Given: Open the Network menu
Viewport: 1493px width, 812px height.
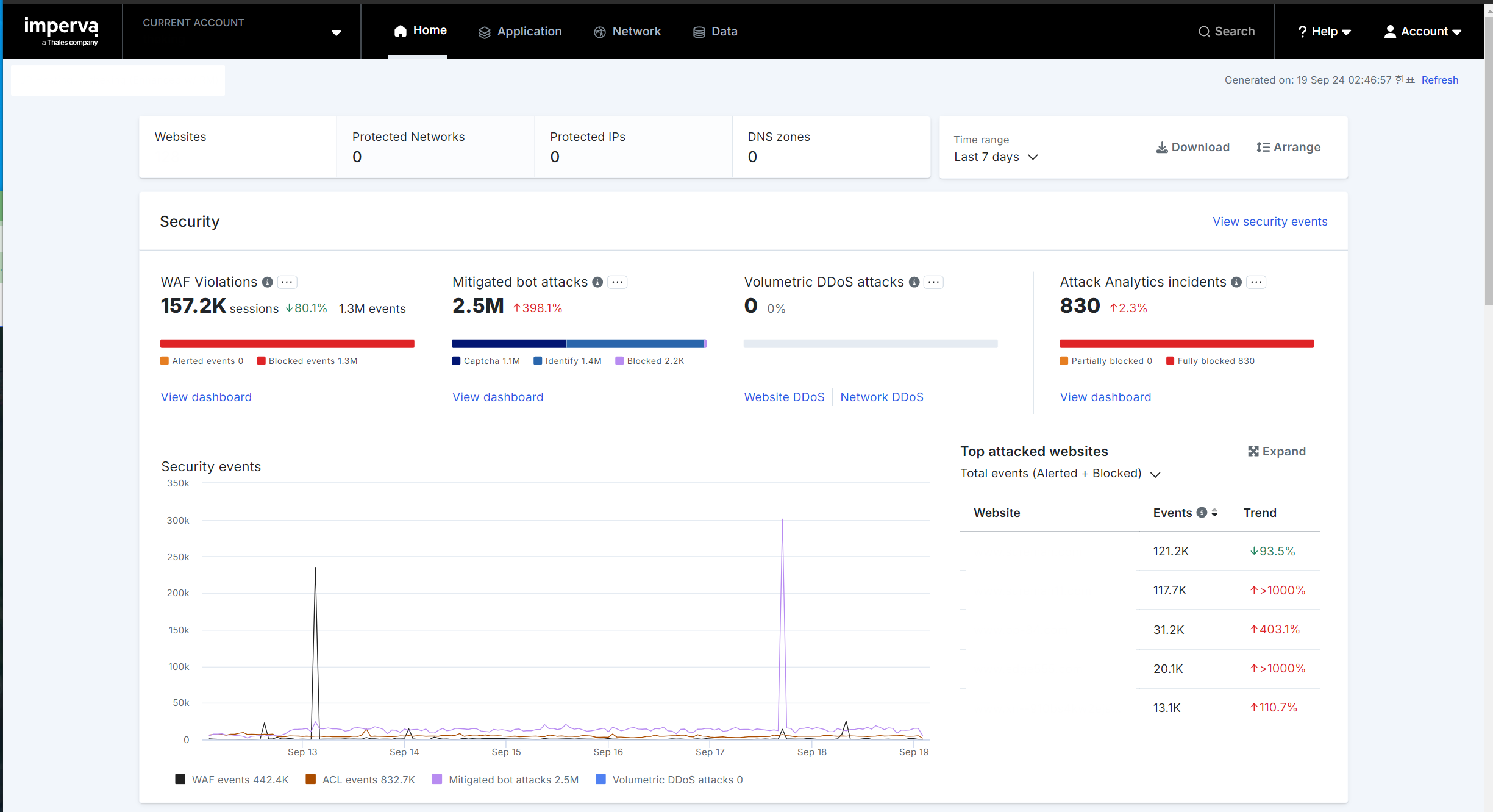Looking at the screenshot, I should 627,32.
